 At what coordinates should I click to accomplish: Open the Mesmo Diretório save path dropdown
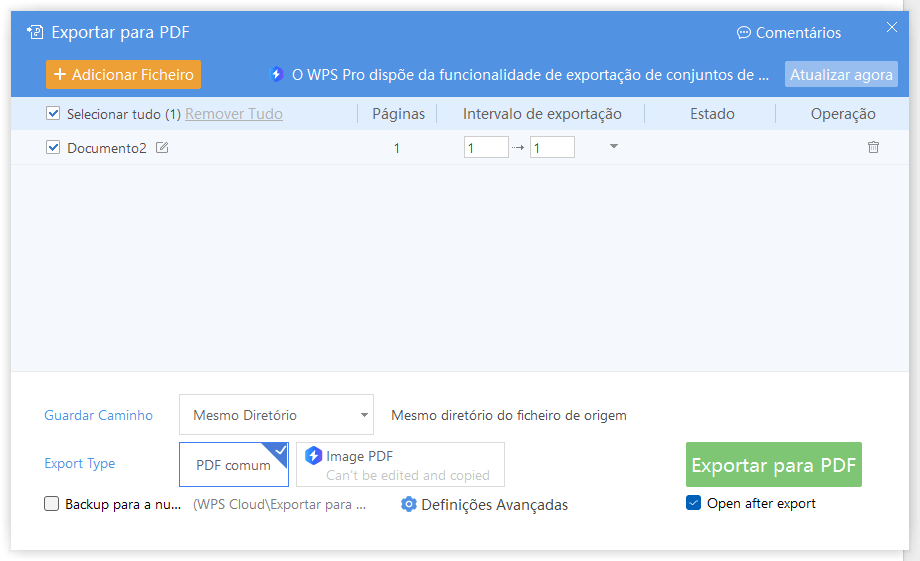click(x=276, y=414)
